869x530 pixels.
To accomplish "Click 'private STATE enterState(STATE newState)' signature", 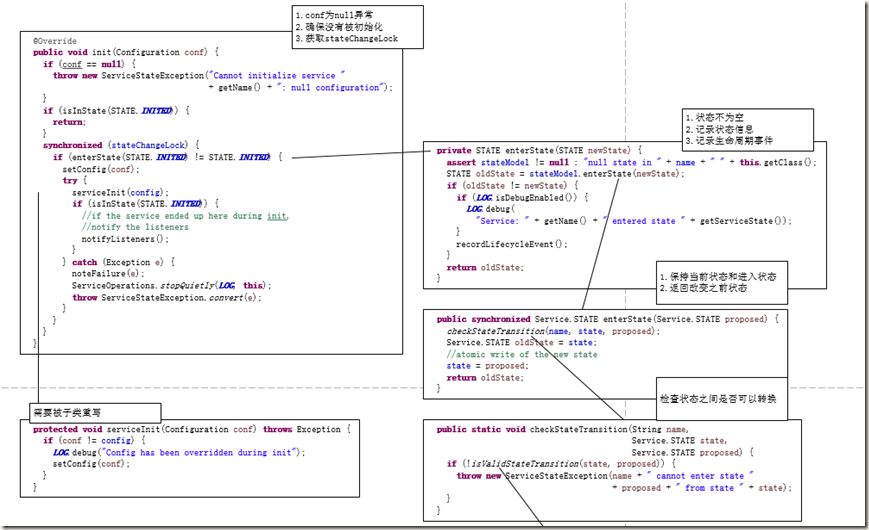I will tap(539, 150).
